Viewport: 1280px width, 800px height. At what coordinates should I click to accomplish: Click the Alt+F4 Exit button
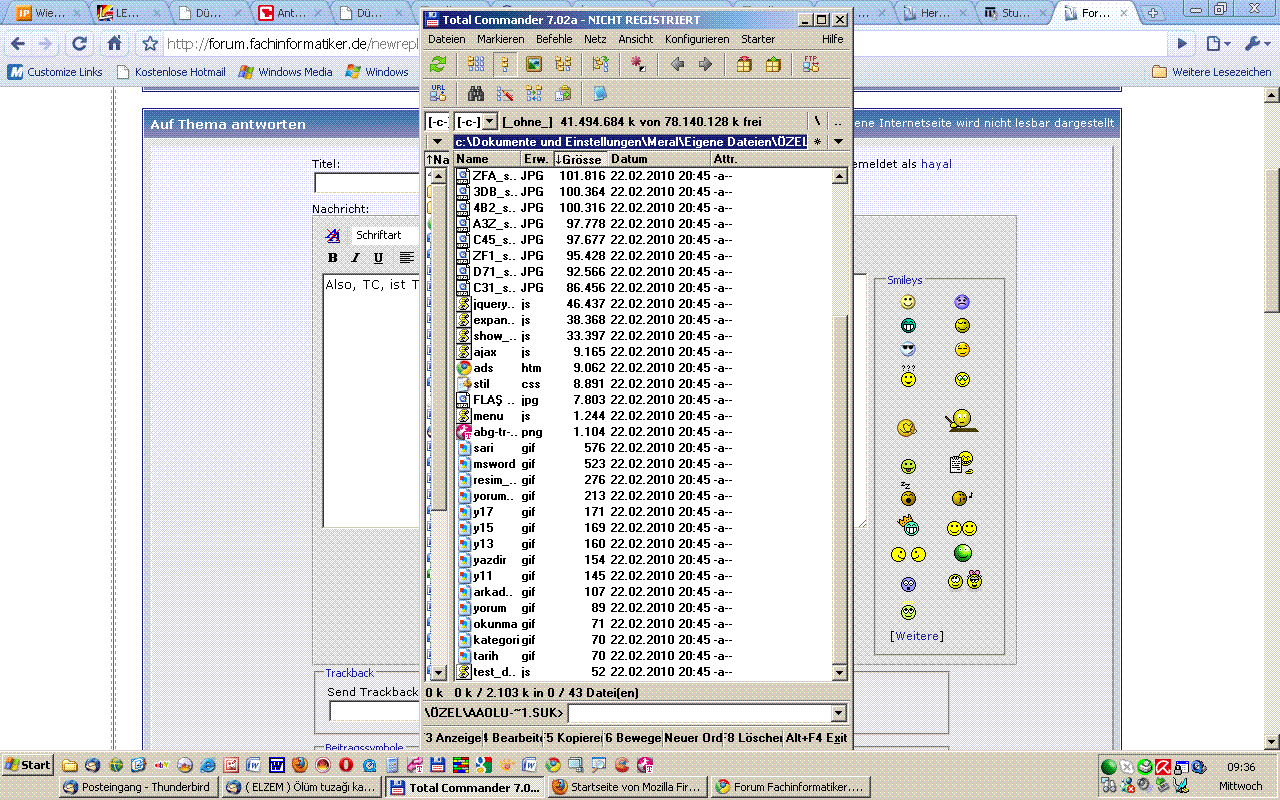pos(816,738)
